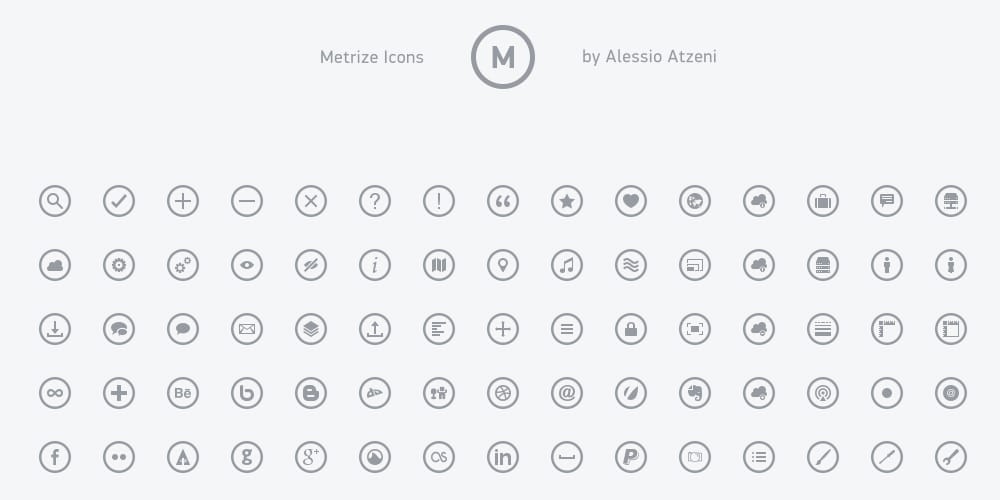Select the map pin location icon
Screen dimensions: 1000x500
503,265
